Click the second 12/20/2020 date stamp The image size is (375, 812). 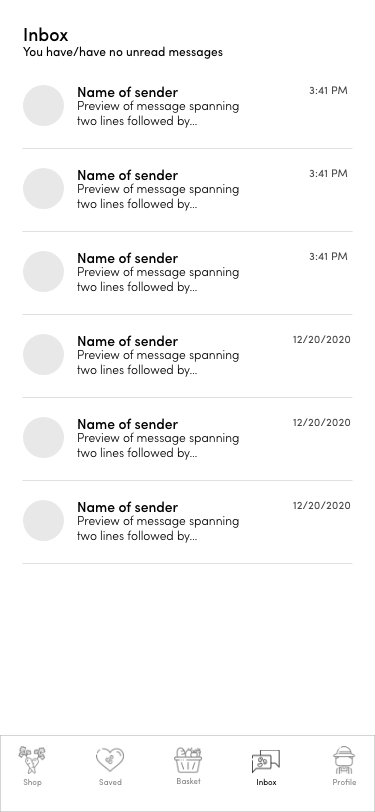tap(322, 423)
